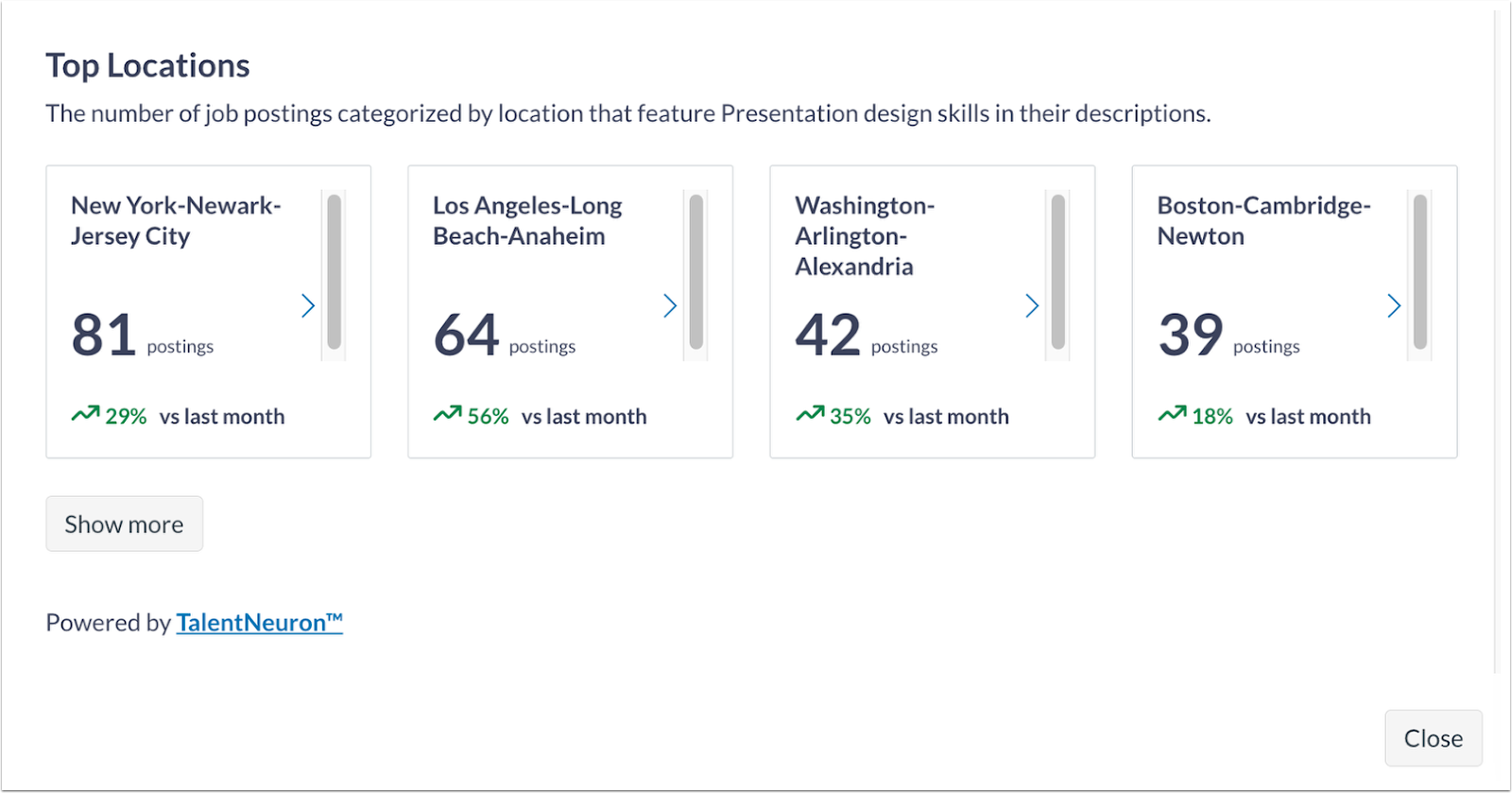The height and width of the screenshot is (793, 1512).
Task: Click the Washington-Arlington-Alexandria card title
Action: [x=865, y=235]
